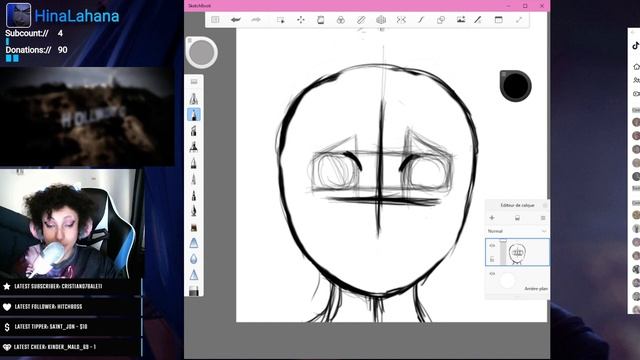Open the Perspective guides tool
Image resolution: width=640 pixels, height=360 pixels.
tap(381, 20)
